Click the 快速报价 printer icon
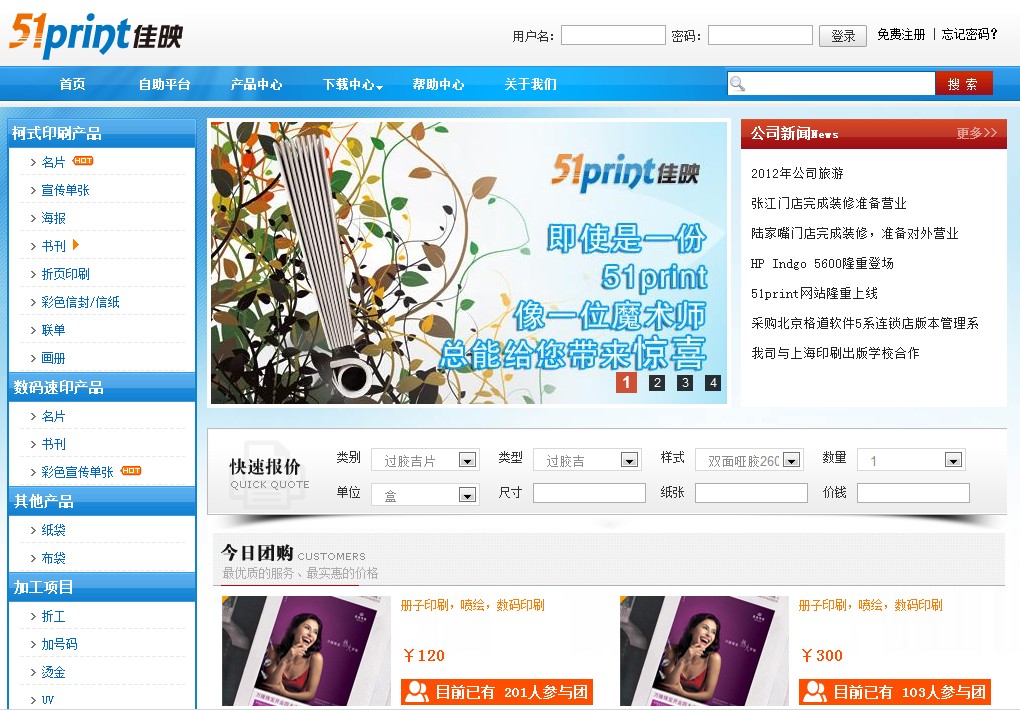The height and width of the screenshot is (710, 1020). 269,474
